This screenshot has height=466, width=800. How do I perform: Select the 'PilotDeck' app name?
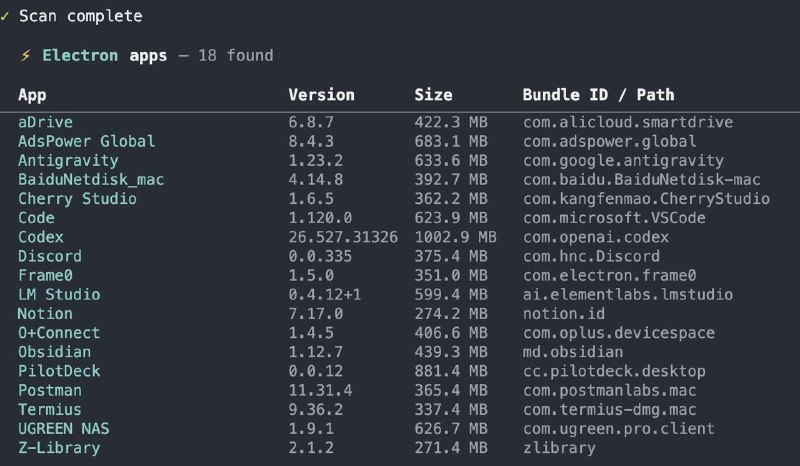point(59,371)
